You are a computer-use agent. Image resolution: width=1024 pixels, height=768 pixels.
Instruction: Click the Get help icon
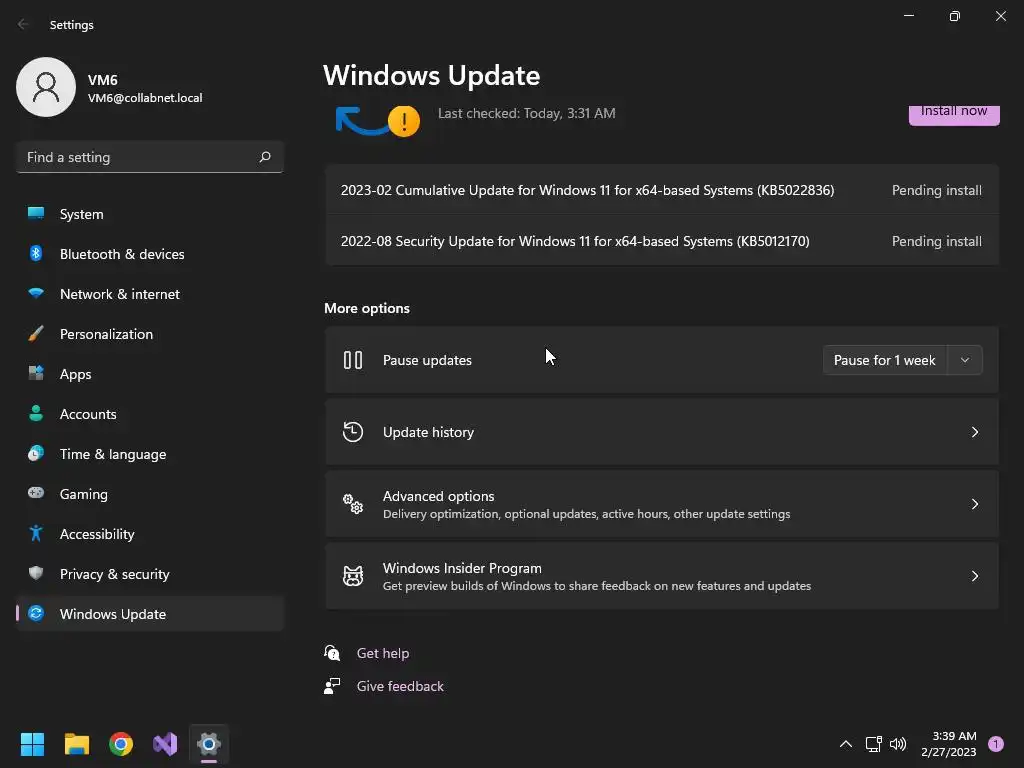[x=332, y=652]
